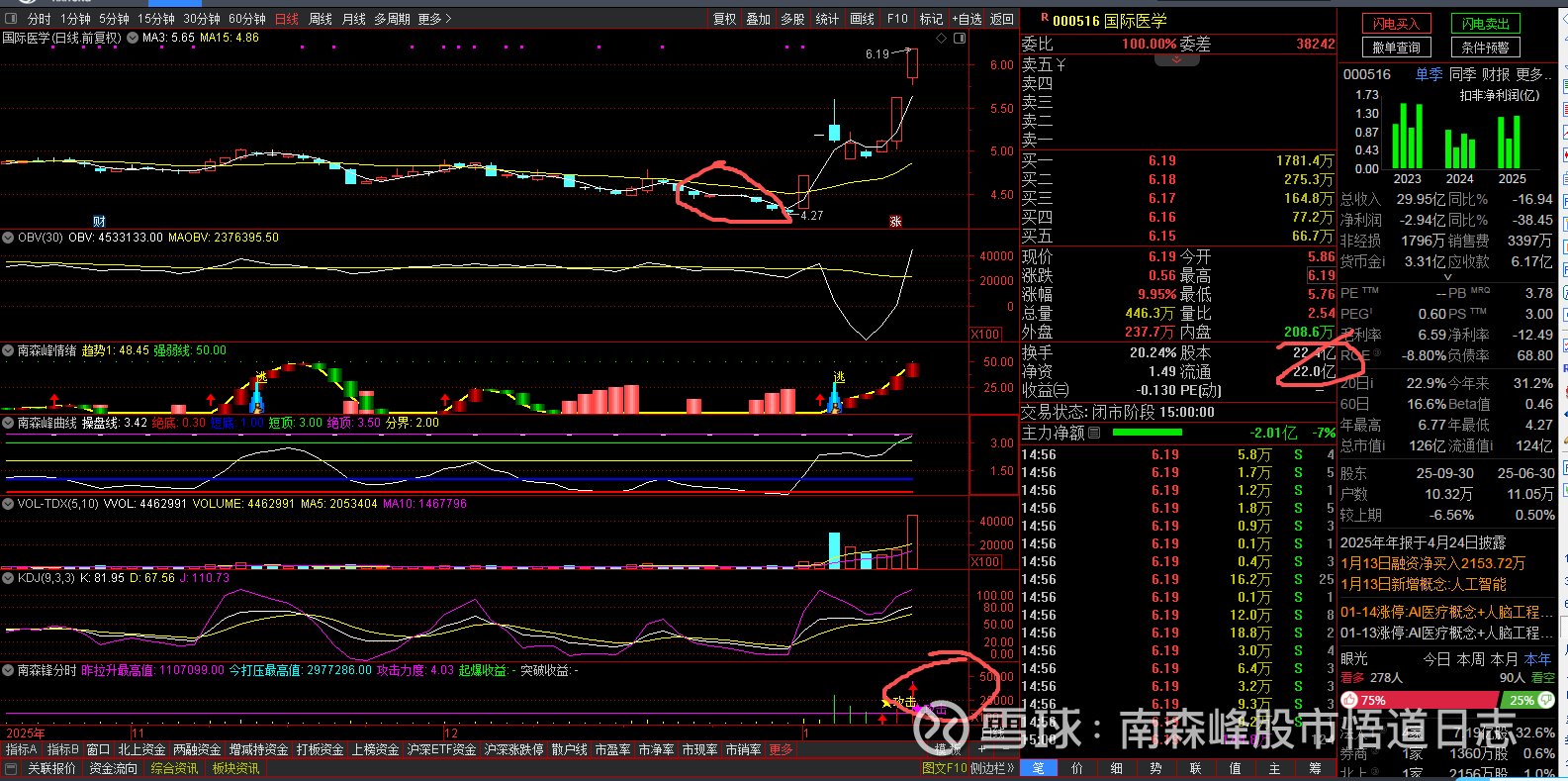Click the 复权 adjustment button
Image resolution: width=1568 pixels, height=781 pixels.
pyautogui.click(x=725, y=19)
